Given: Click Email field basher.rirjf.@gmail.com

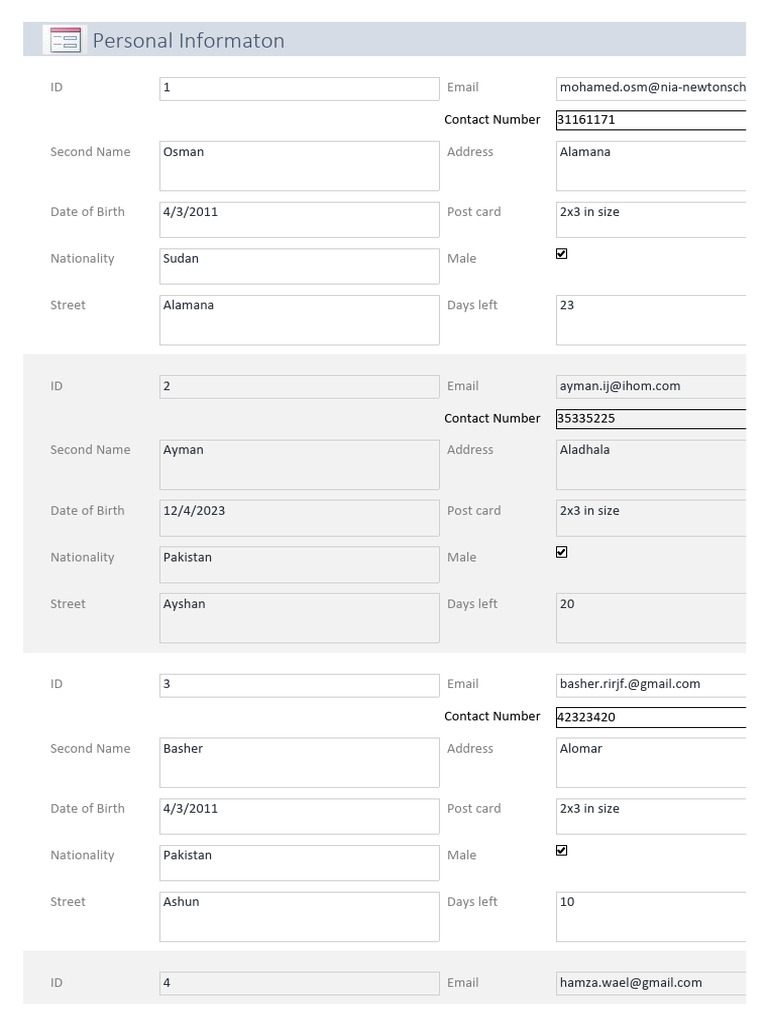Looking at the screenshot, I should 651,685.
